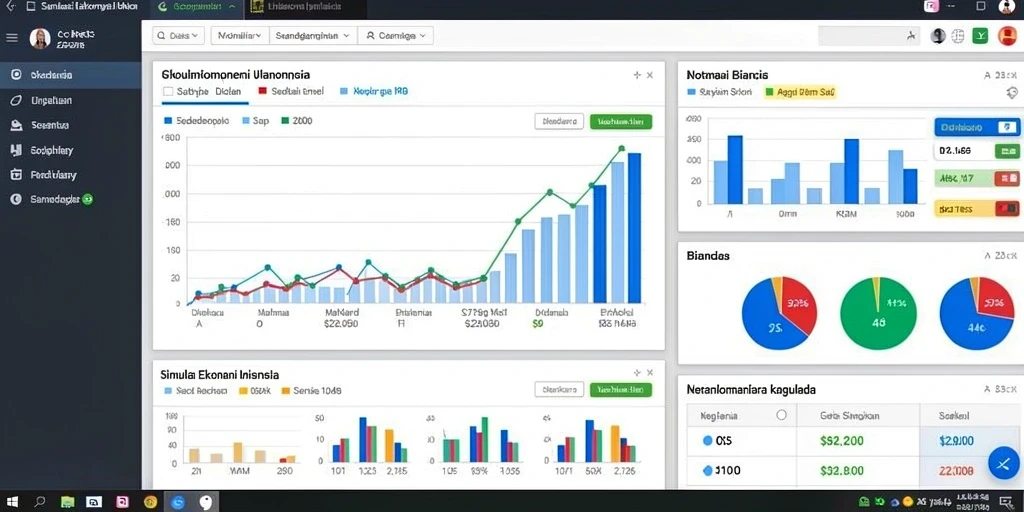Open the Seandgenginian dropdown

click(x=313, y=36)
